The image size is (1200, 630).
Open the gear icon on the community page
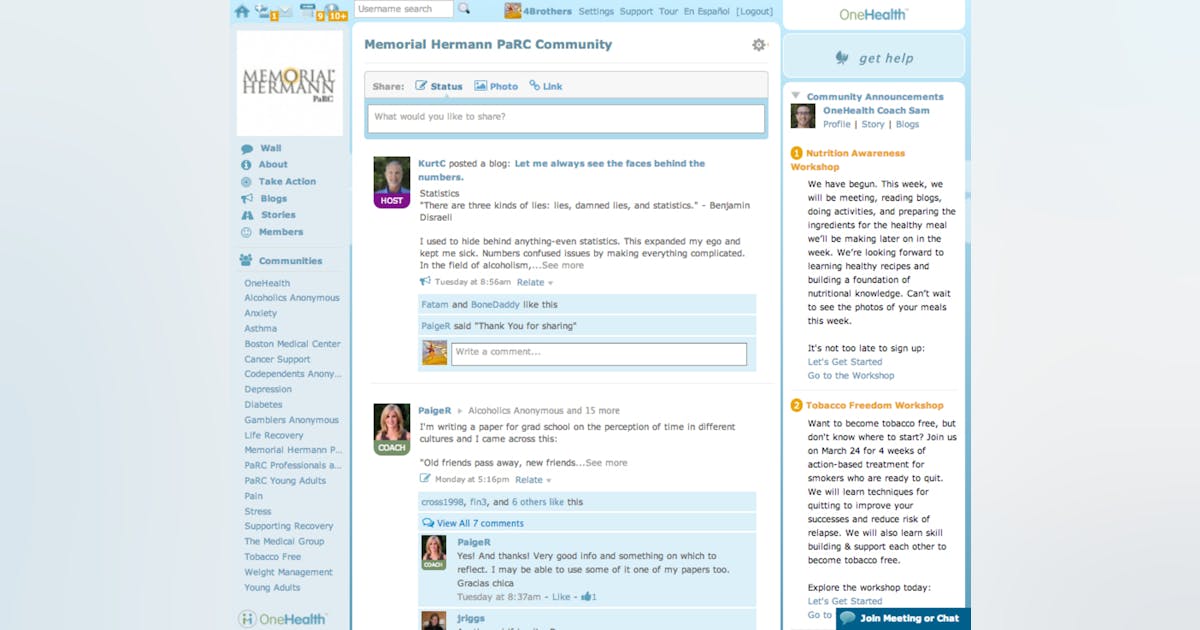click(x=758, y=44)
